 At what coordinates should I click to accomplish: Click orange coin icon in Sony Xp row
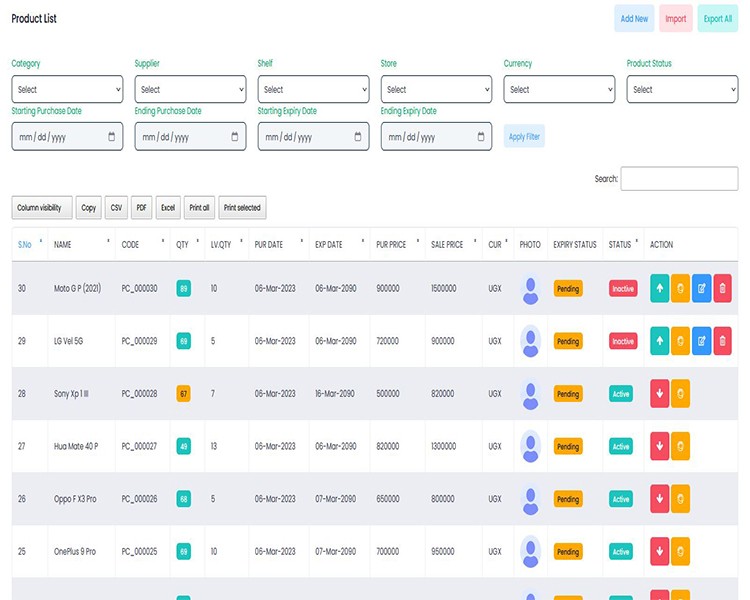pos(680,393)
